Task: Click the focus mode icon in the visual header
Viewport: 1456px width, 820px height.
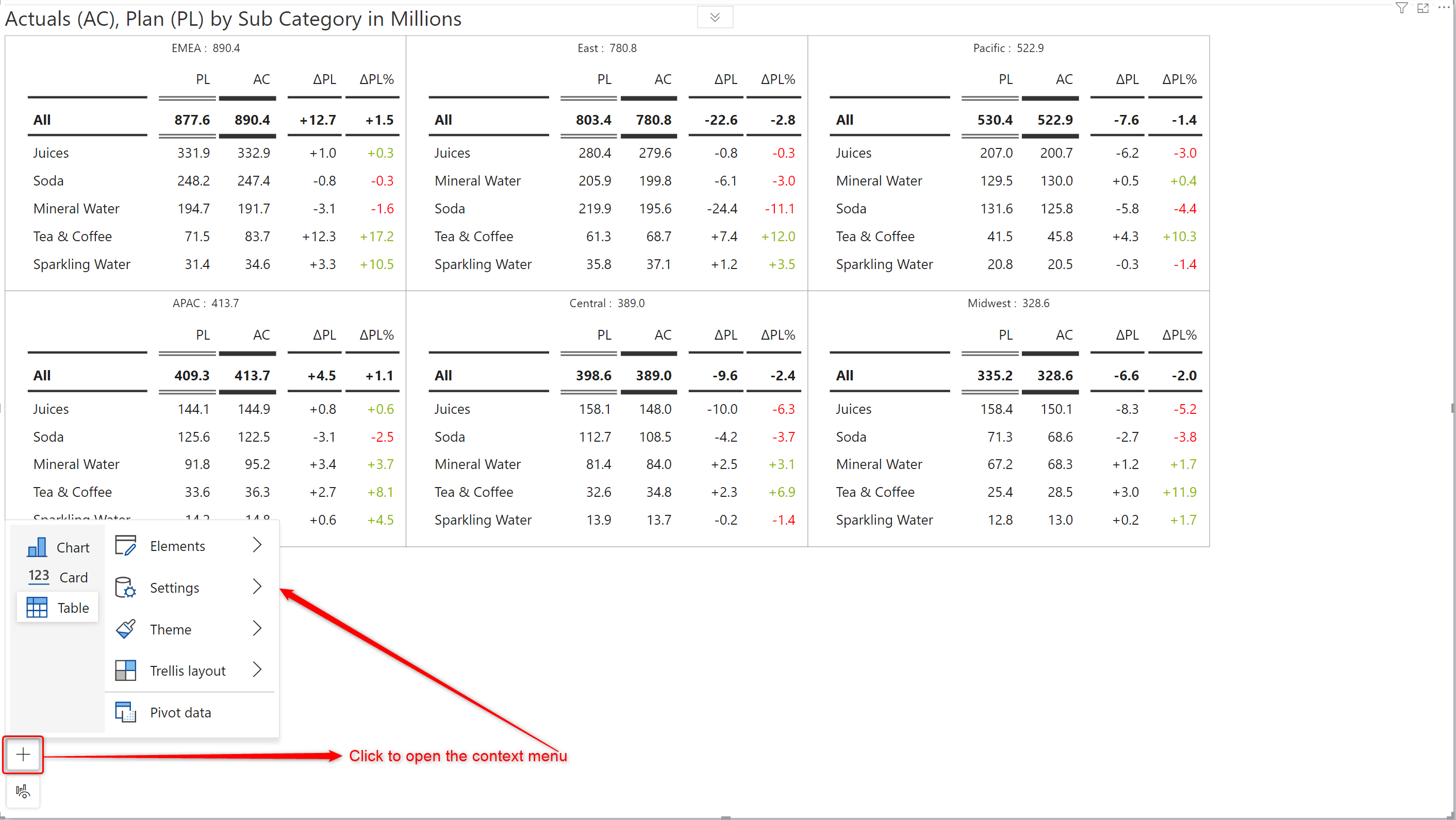Action: tap(1422, 8)
